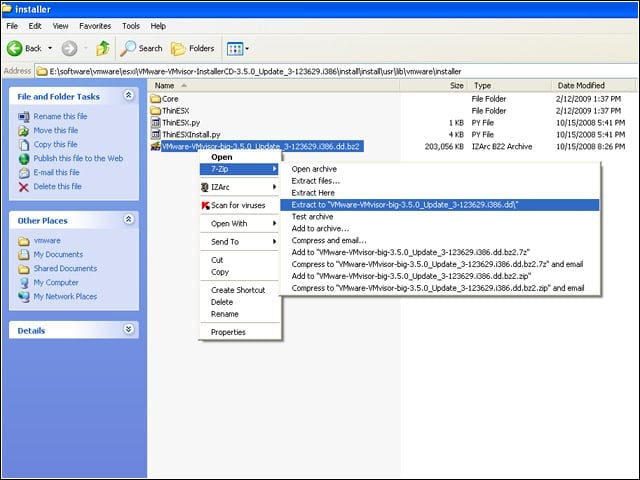Click the Back arrow icon

(14, 49)
